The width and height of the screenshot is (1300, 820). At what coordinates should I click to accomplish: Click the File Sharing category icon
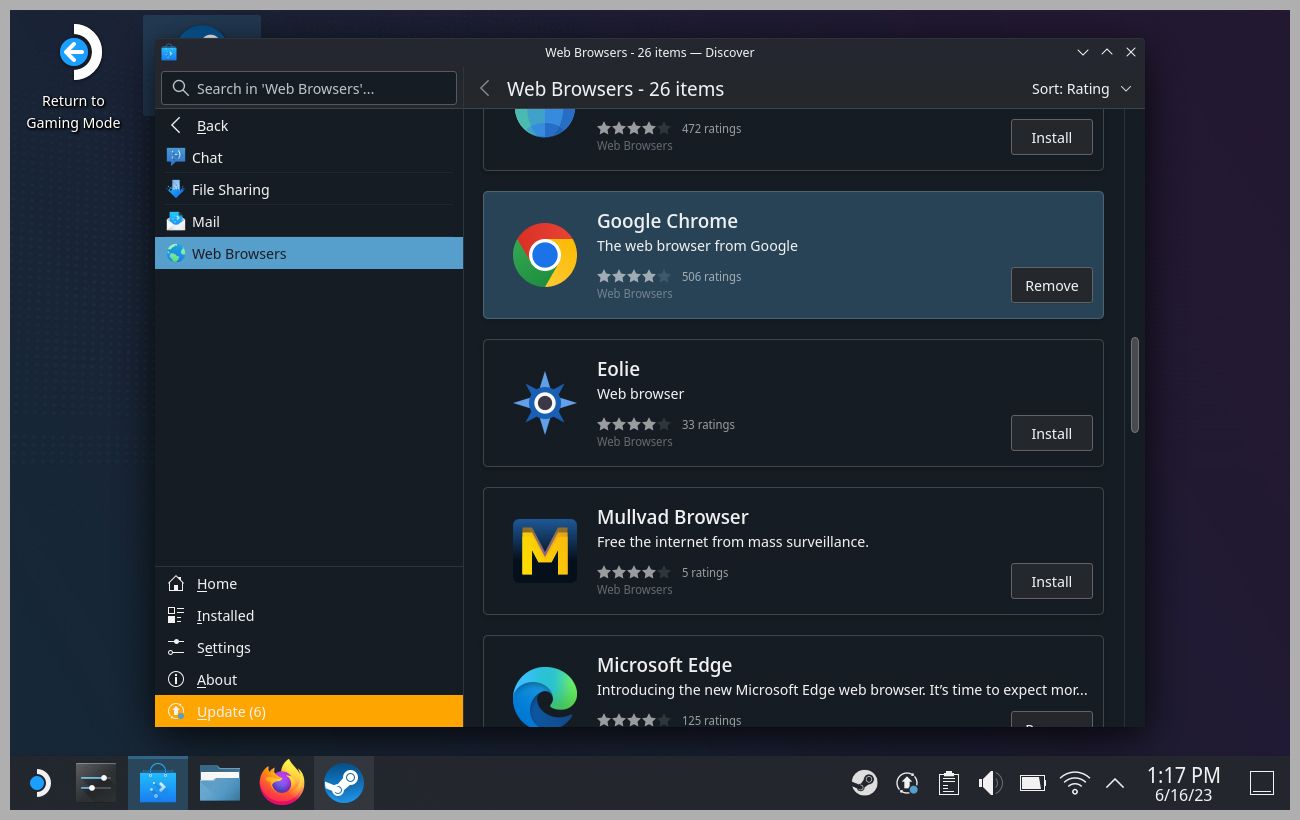point(176,189)
